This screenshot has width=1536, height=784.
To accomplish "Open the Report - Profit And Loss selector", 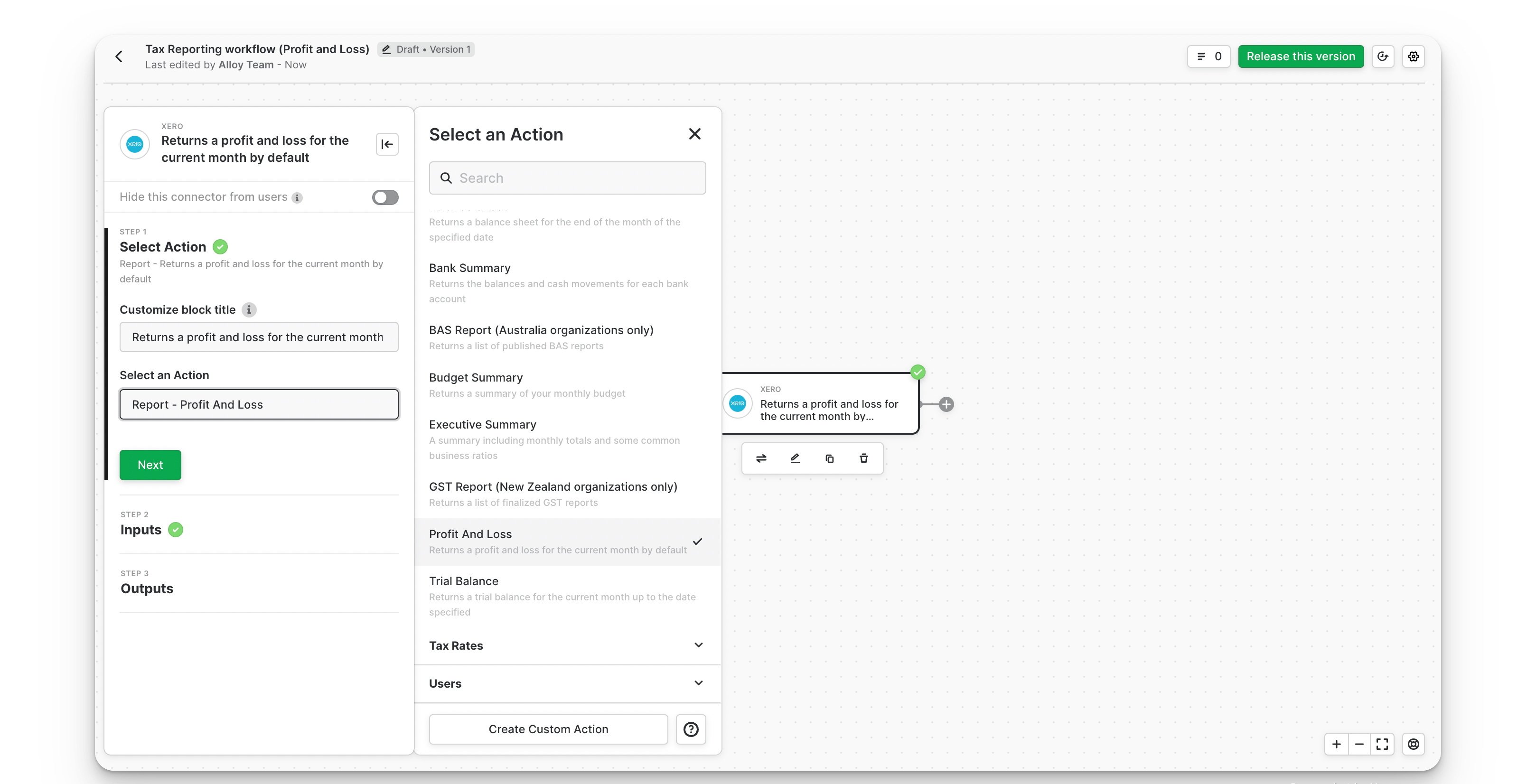I will pos(259,405).
